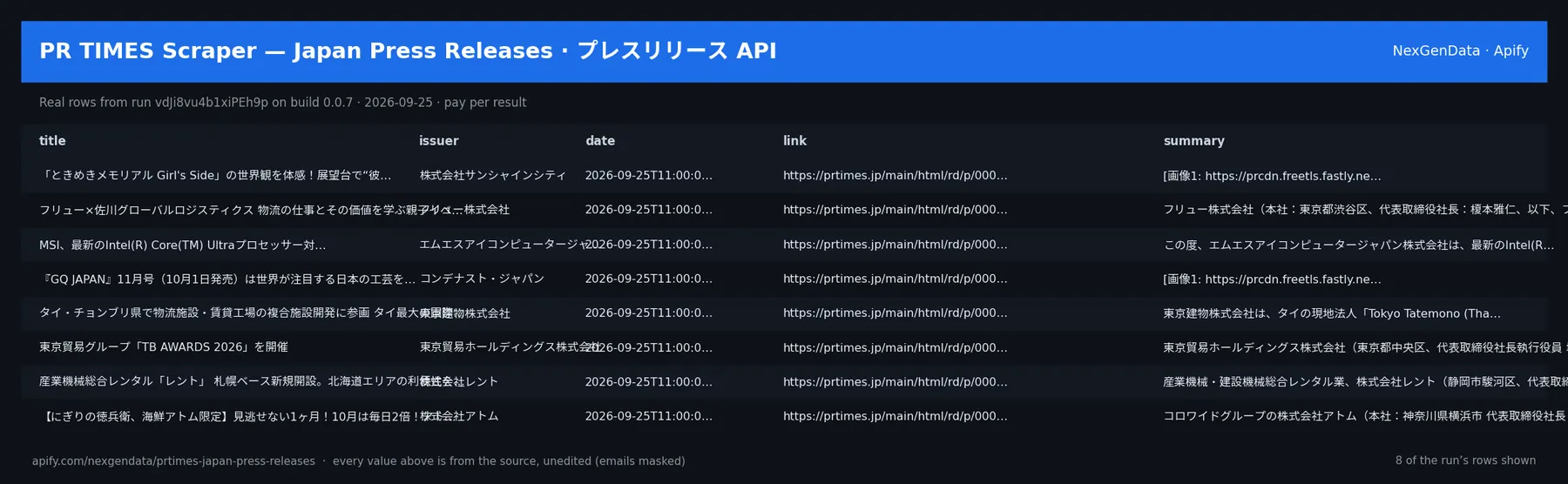Open the prtimes.jp link in the 産業機械総合レンタル row
Image resolution: width=1568 pixels, height=484 pixels.
tap(896, 381)
